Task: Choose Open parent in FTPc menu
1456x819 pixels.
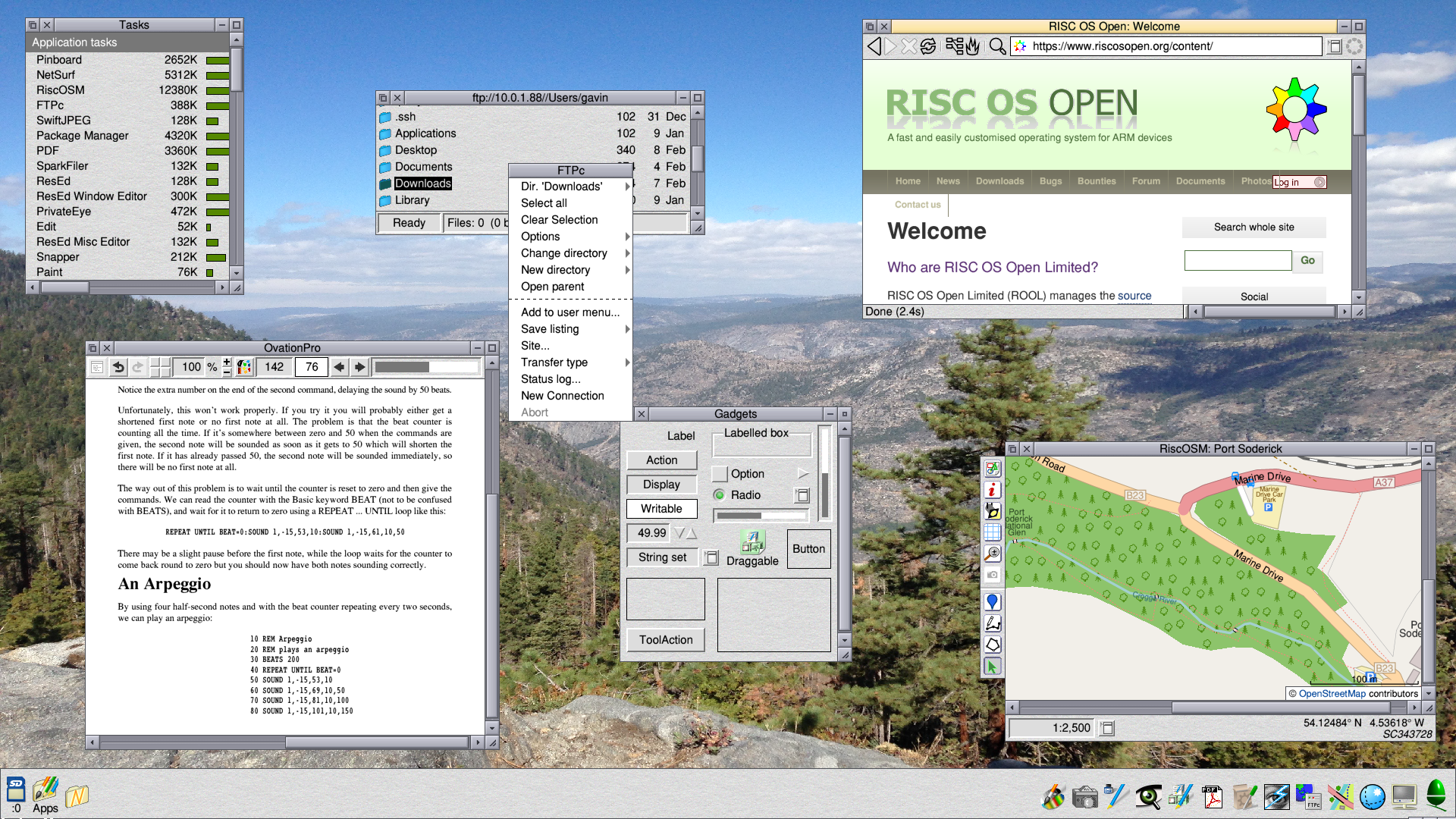Action: (570, 287)
